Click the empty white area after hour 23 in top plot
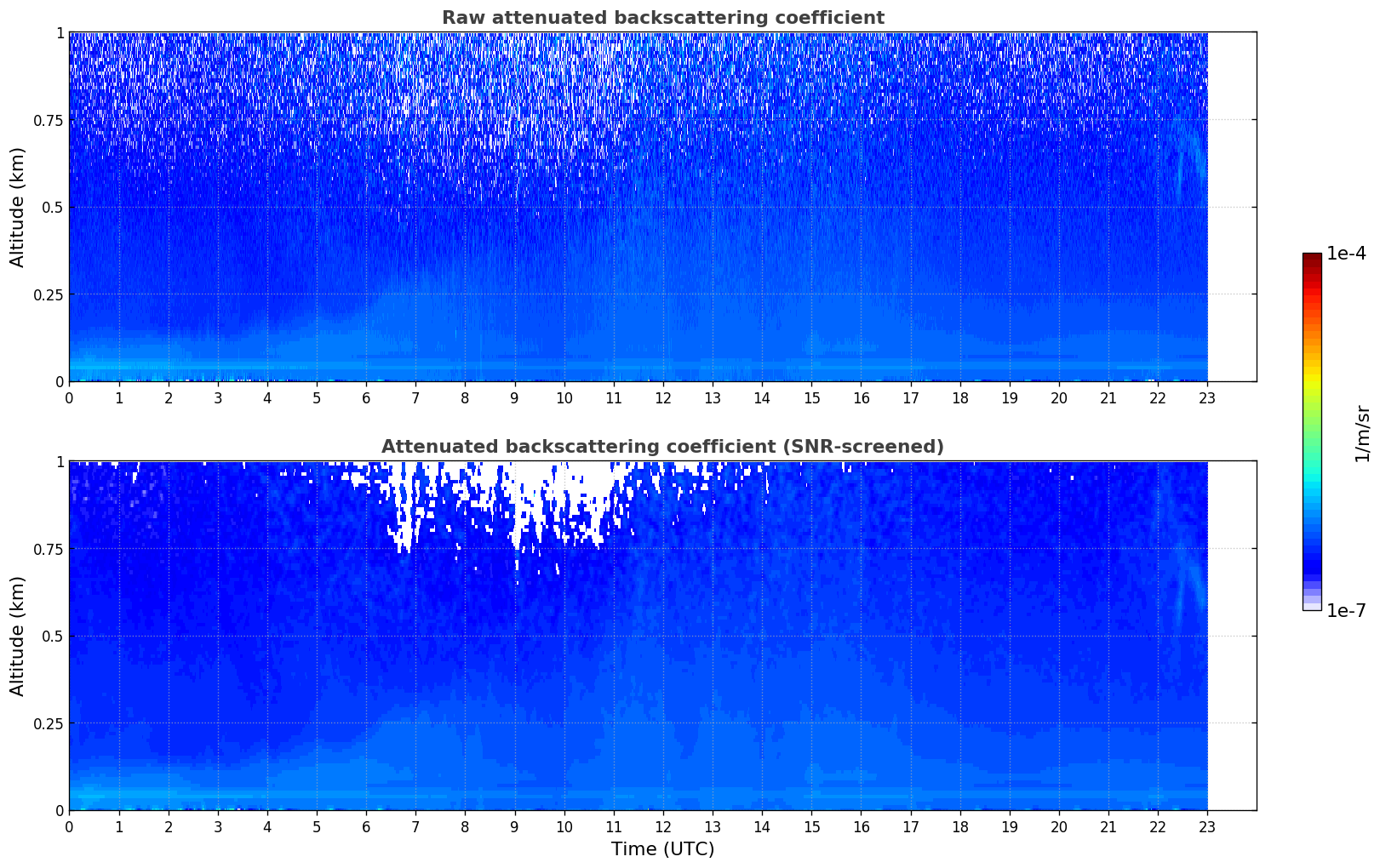 1232,207
